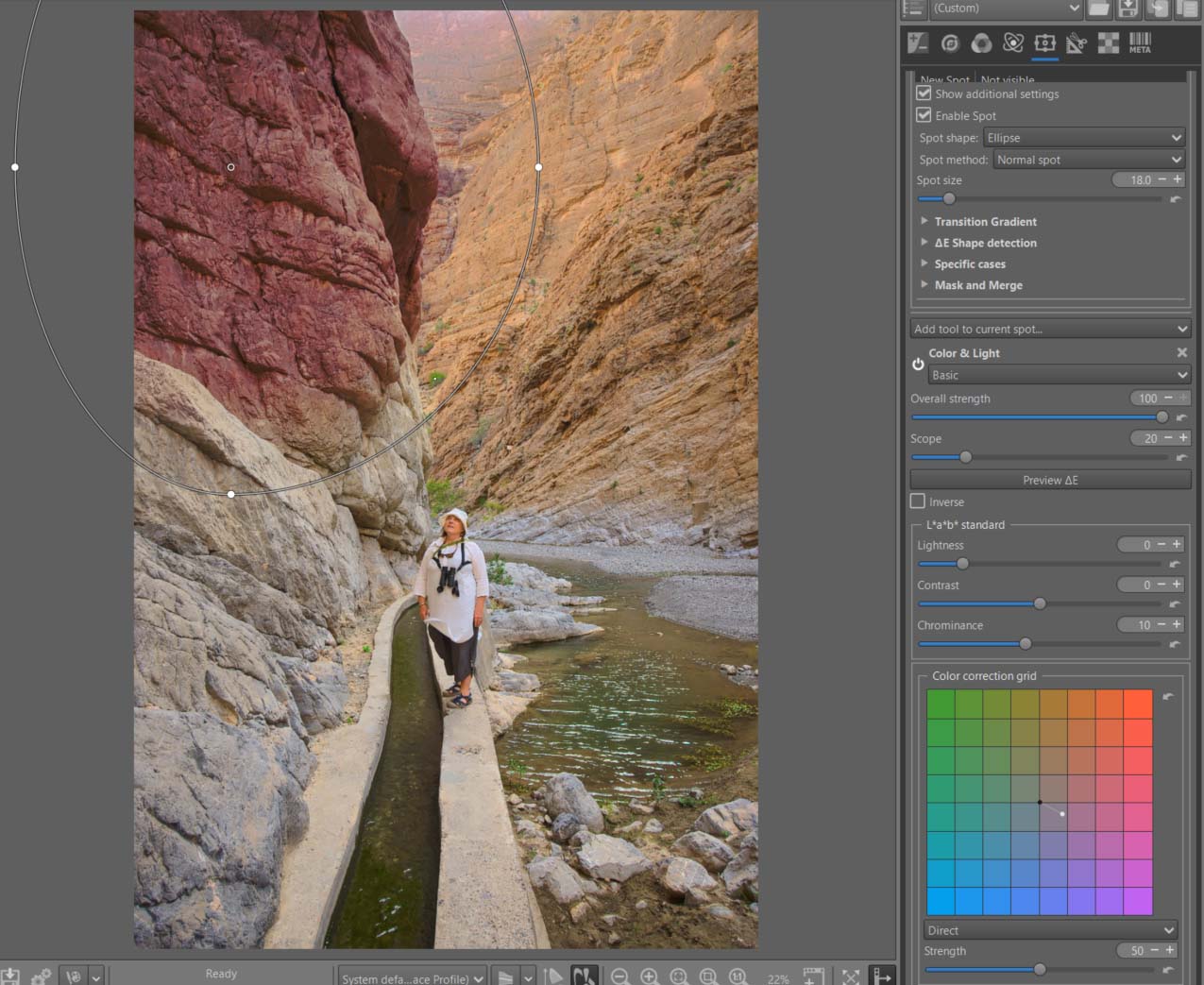The width and height of the screenshot is (1204, 985).
Task: Select the Color tools icon
Action: click(981, 42)
